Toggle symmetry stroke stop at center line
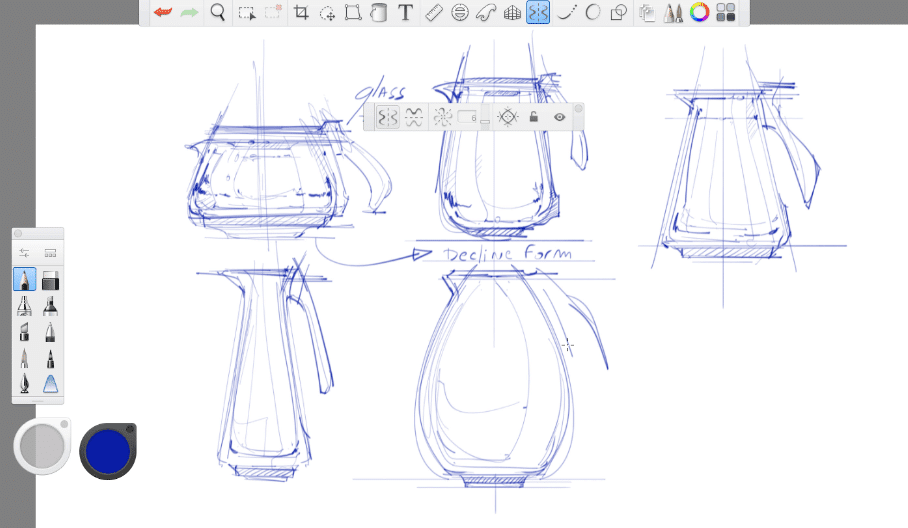 508,117
